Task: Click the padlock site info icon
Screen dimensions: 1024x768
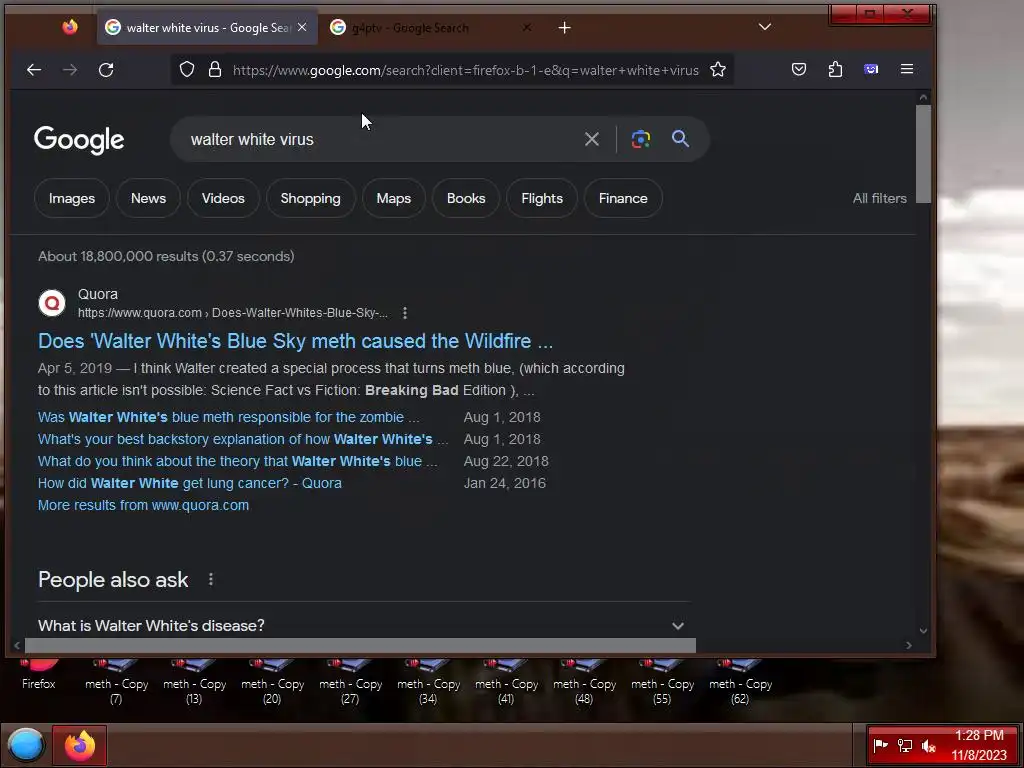Action: (214, 69)
